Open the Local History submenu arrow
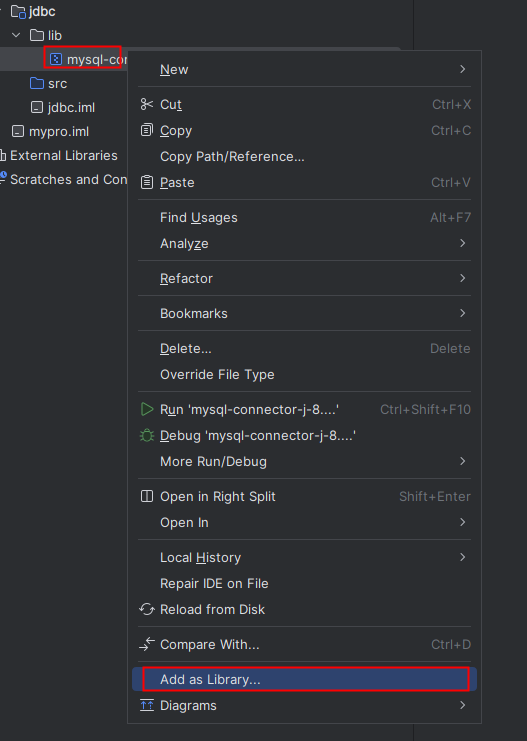 coord(463,557)
